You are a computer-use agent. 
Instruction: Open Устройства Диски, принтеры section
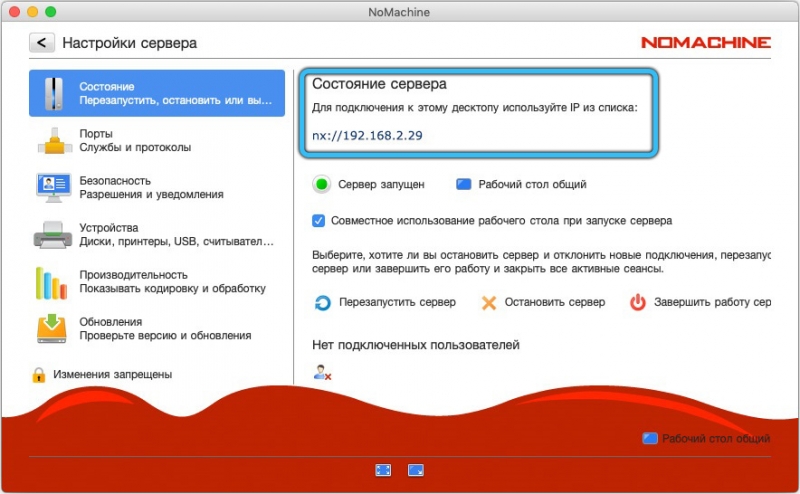tap(157, 235)
